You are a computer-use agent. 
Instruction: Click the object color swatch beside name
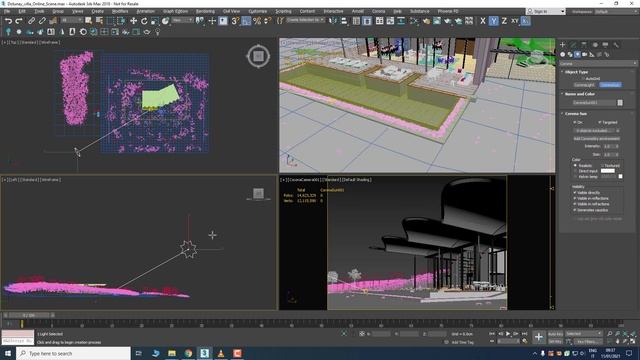(620, 103)
